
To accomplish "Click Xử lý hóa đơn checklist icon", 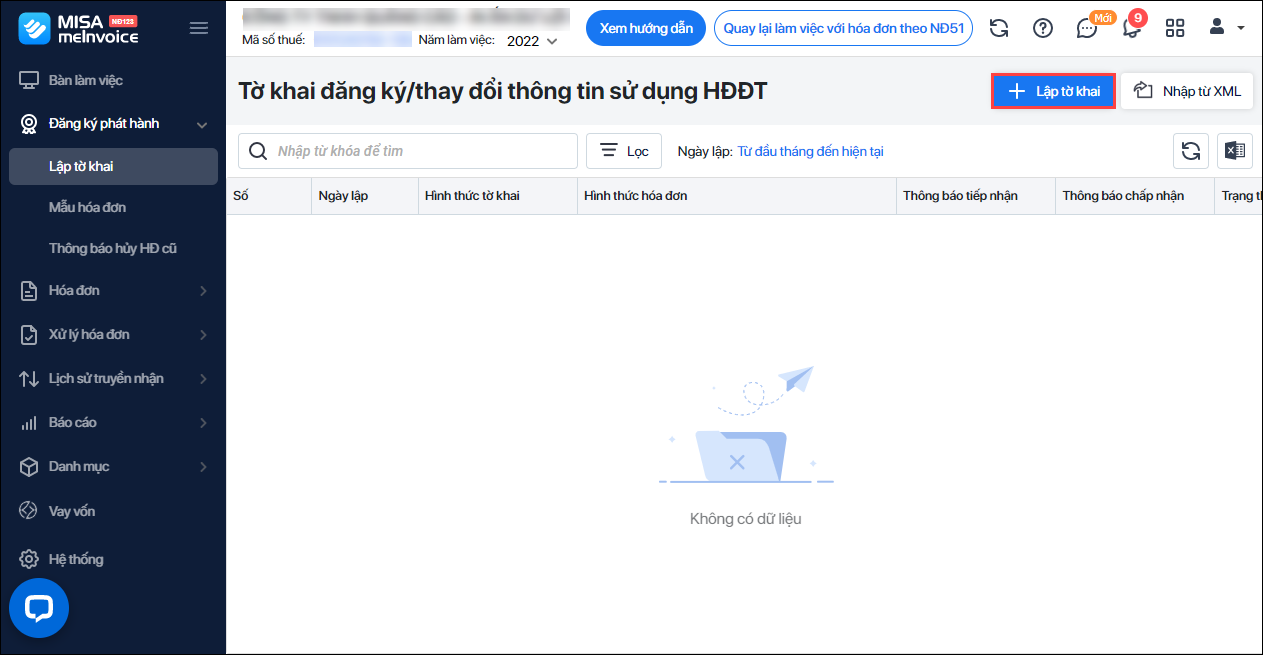I will (29, 335).
